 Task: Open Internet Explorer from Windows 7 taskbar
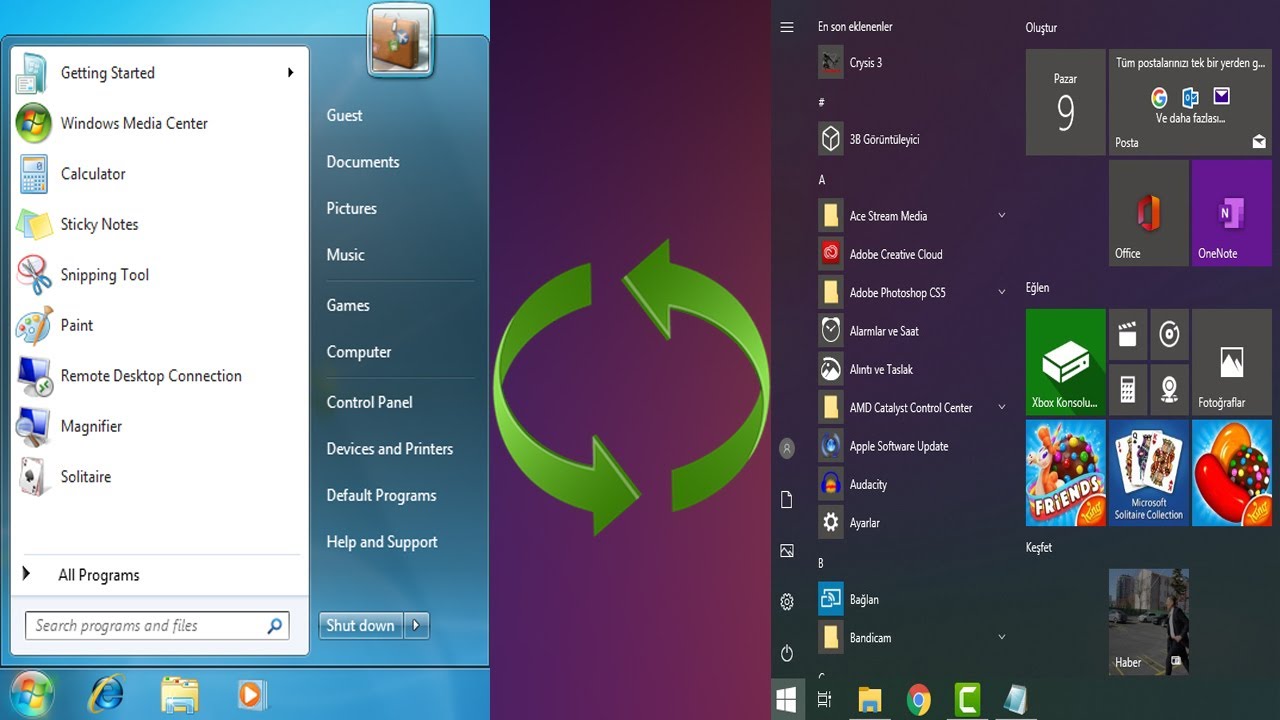coord(105,694)
